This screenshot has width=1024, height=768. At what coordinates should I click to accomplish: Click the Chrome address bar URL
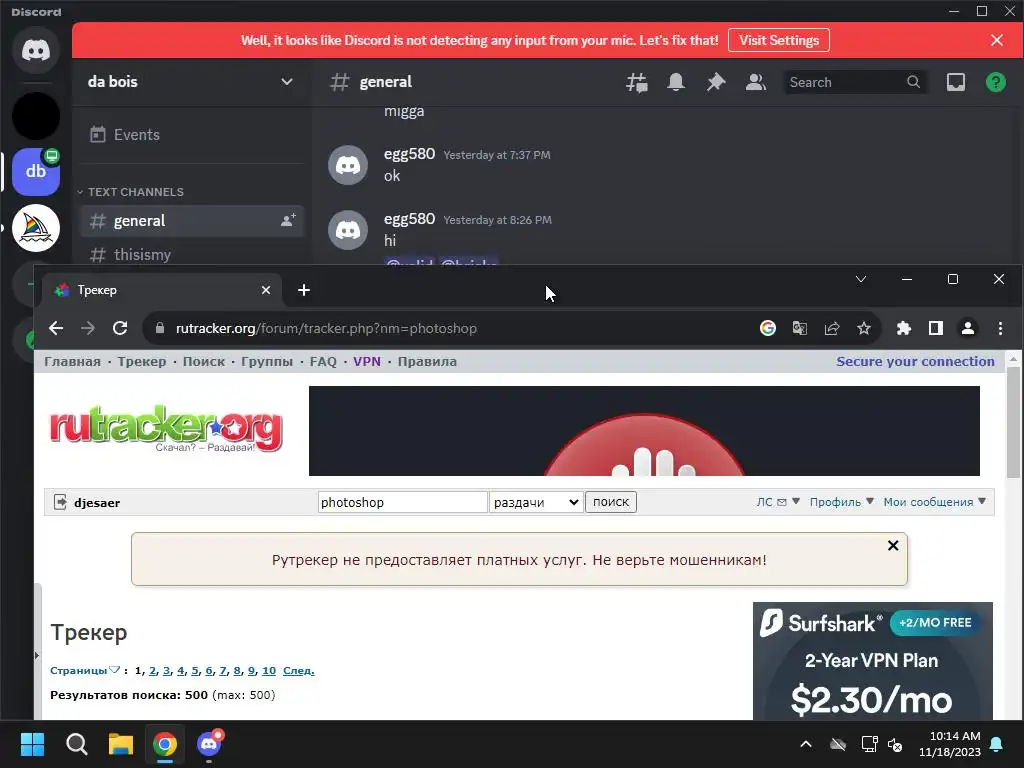(x=326, y=328)
